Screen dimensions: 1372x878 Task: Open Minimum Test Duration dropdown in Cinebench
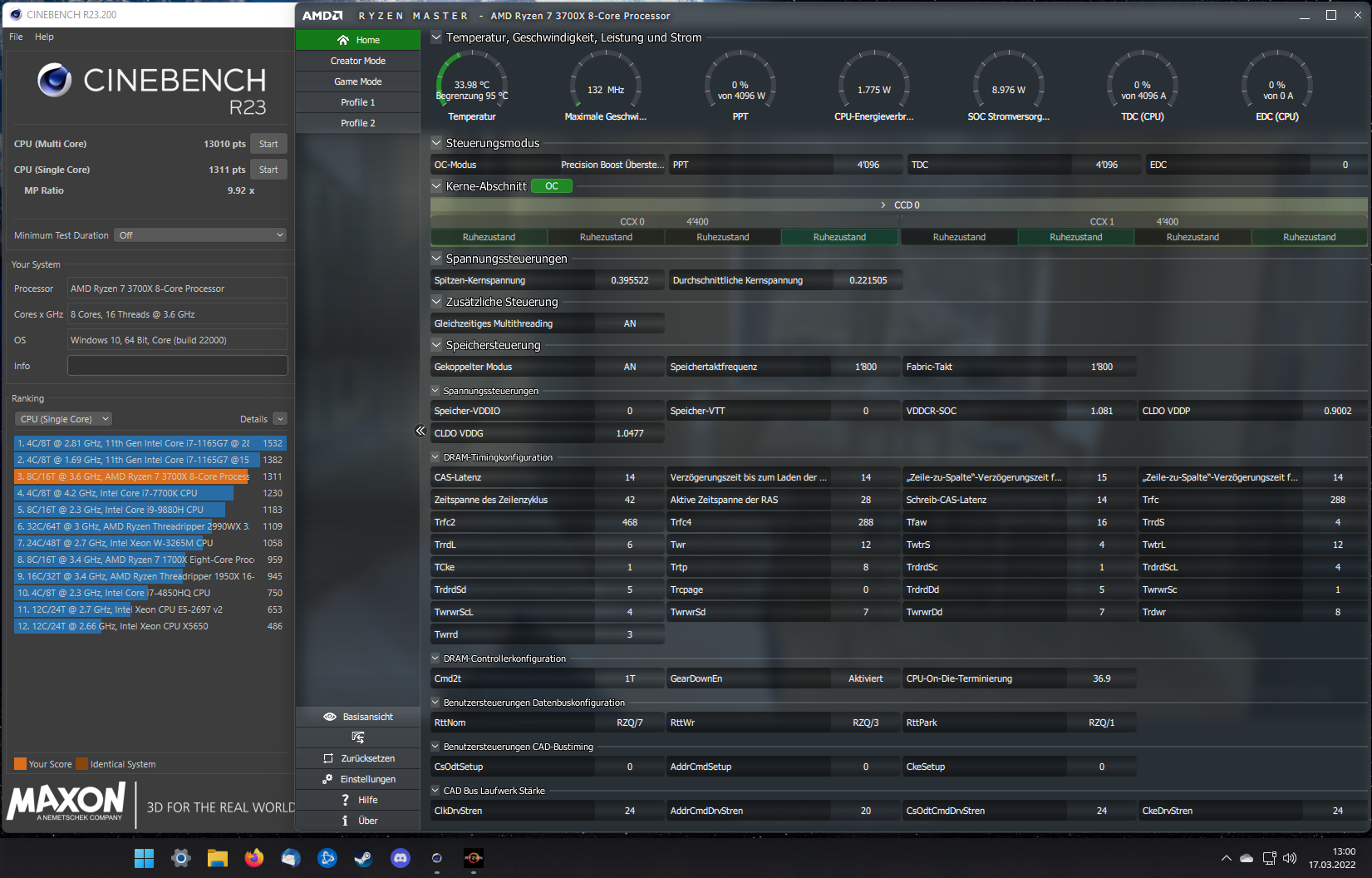[x=200, y=235]
